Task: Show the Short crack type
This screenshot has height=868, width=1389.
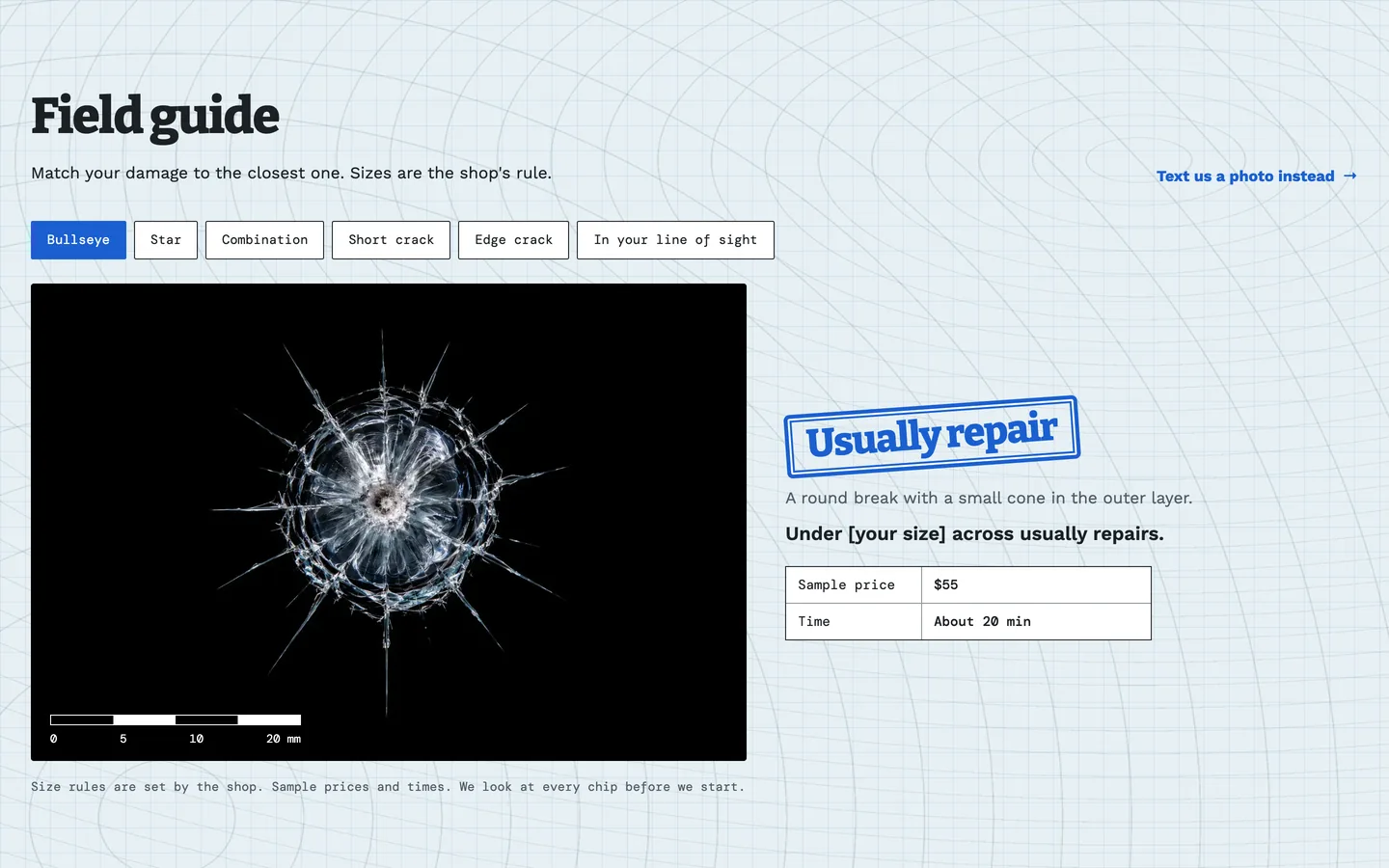Action: point(391,240)
